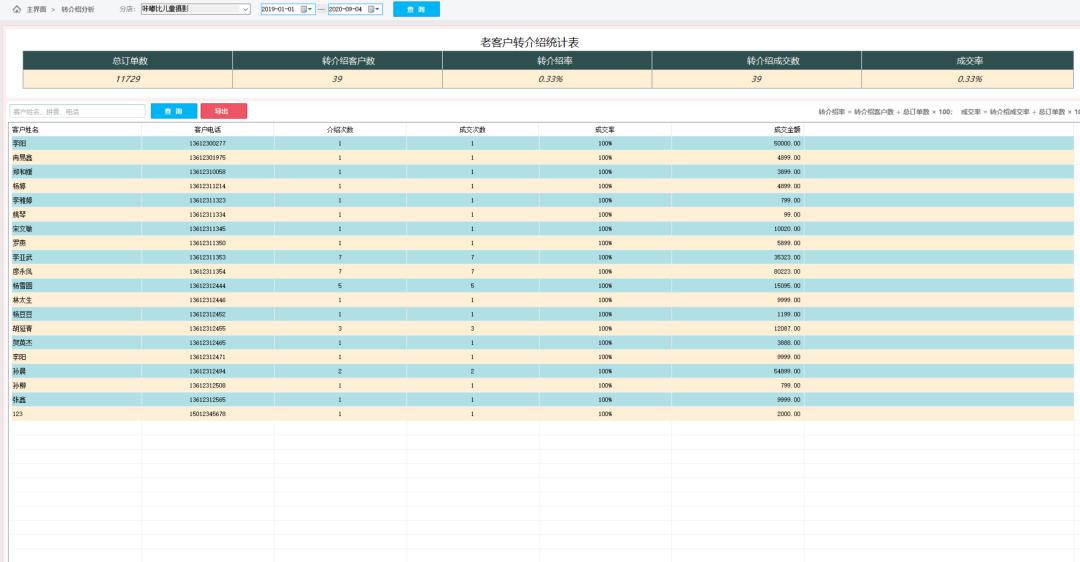This screenshot has width=1080, height=562.
Task: Open the start date calendar picker
Action: coord(305,9)
